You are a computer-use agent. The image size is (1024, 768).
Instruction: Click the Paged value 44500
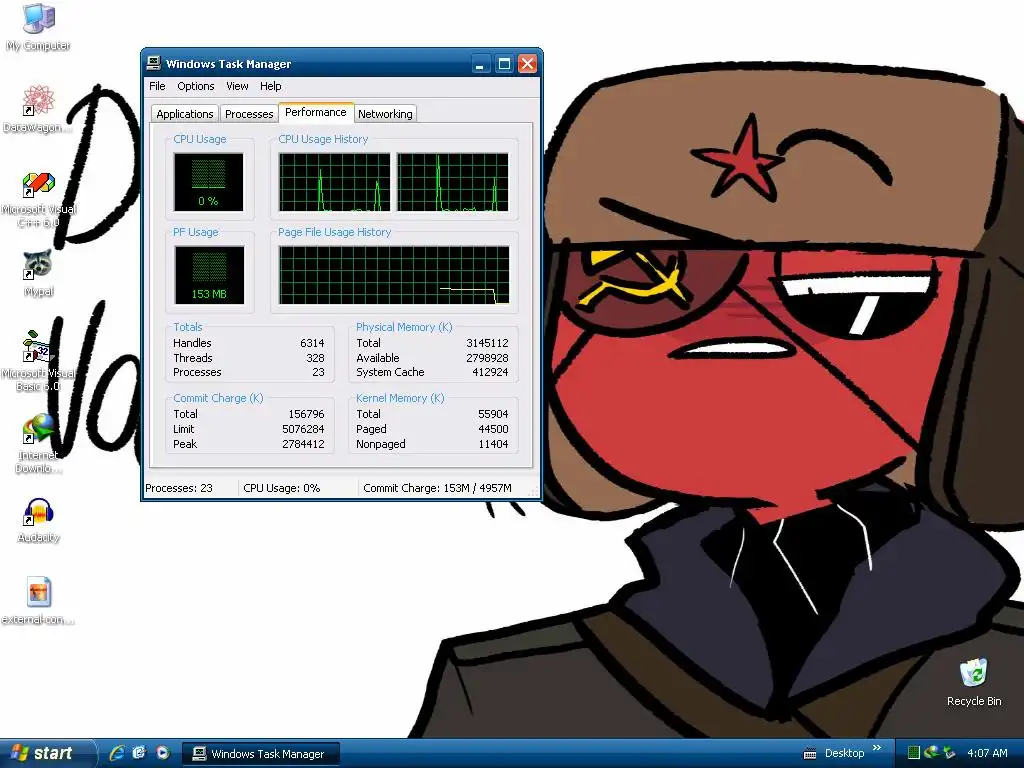(493, 429)
